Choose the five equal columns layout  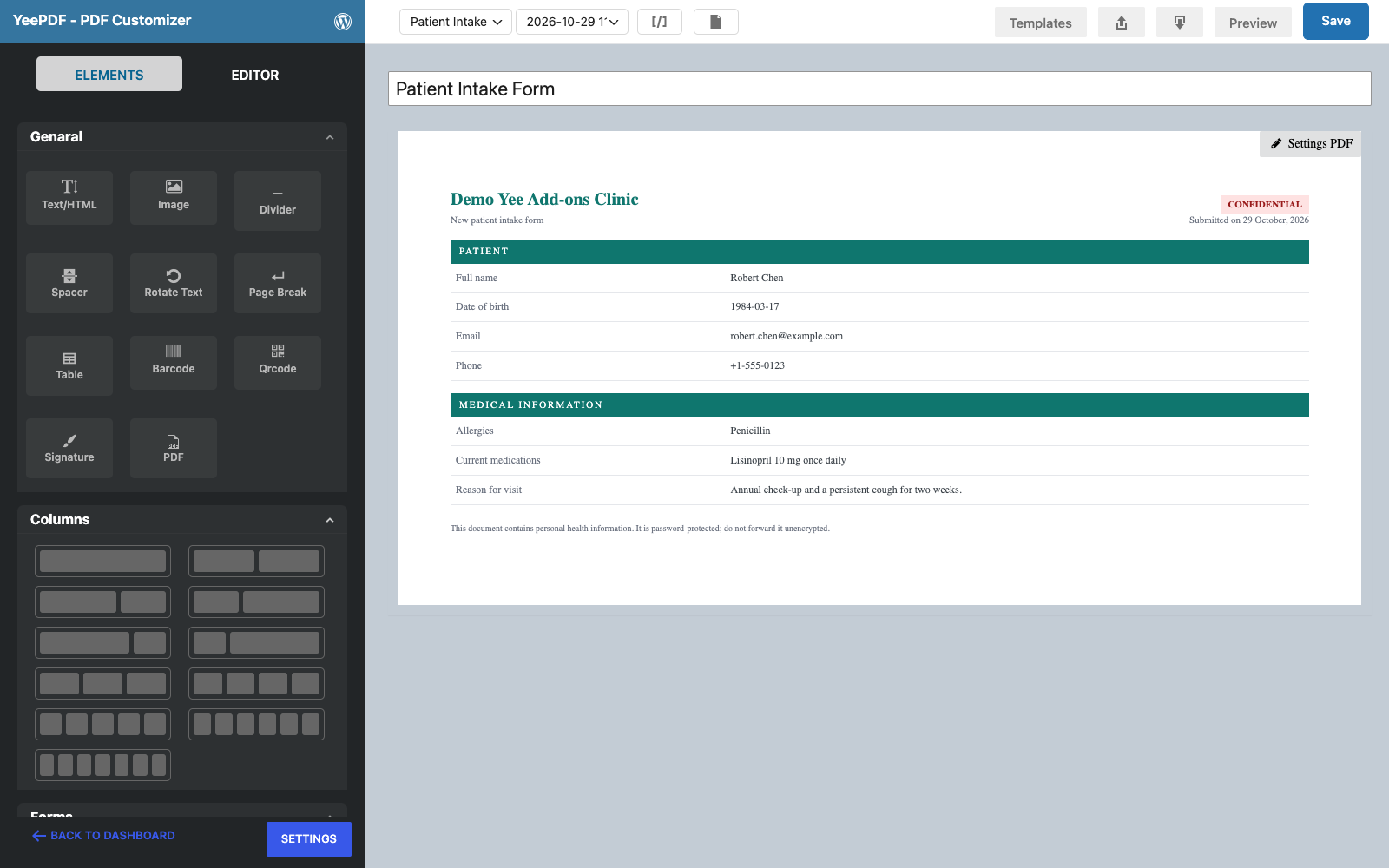[x=103, y=725]
